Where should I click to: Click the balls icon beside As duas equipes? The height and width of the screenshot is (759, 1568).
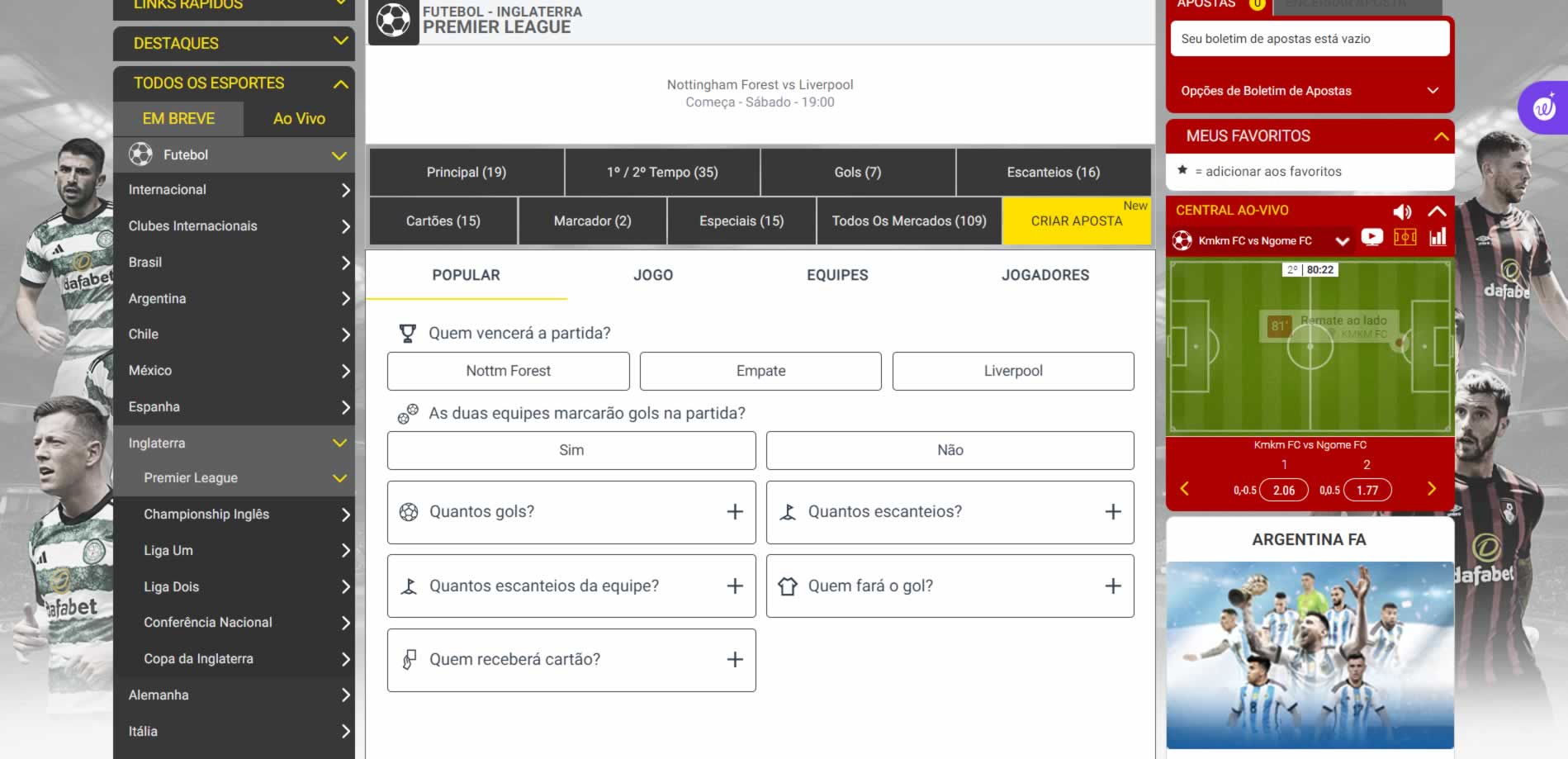point(408,413)
